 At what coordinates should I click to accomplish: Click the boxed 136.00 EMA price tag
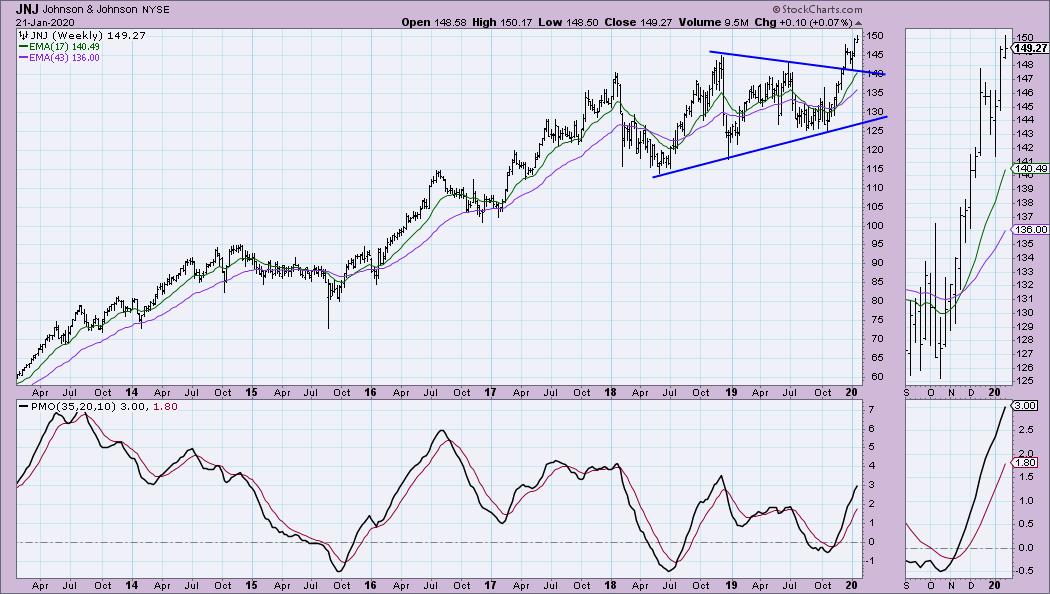click(1031, 230)
